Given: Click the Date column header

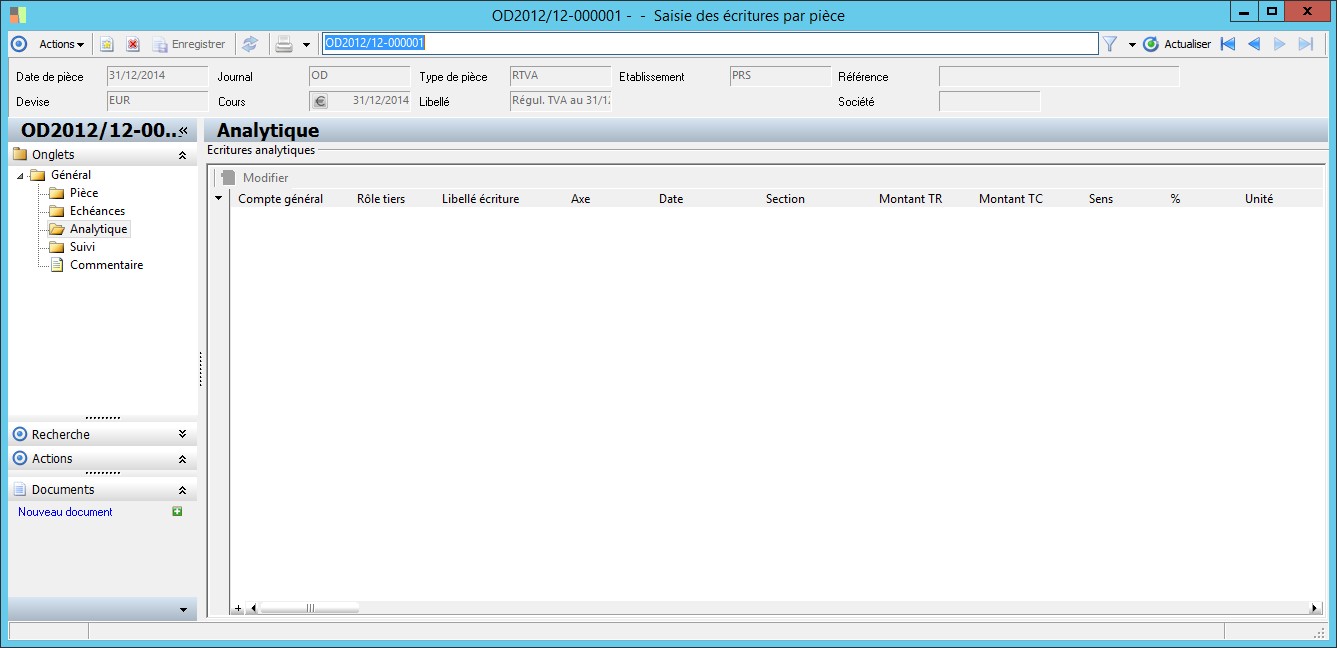Looking at the screenshot, I should (x=671, y=199).
